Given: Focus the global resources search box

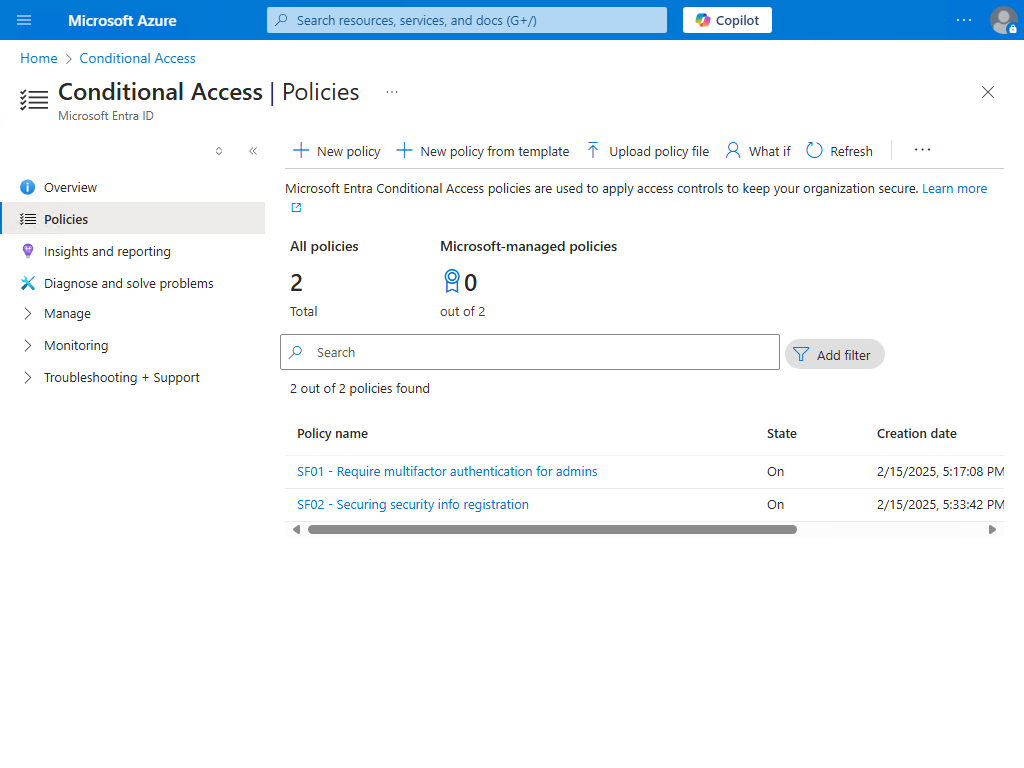Looking at the screenshot, I should 467,20.
